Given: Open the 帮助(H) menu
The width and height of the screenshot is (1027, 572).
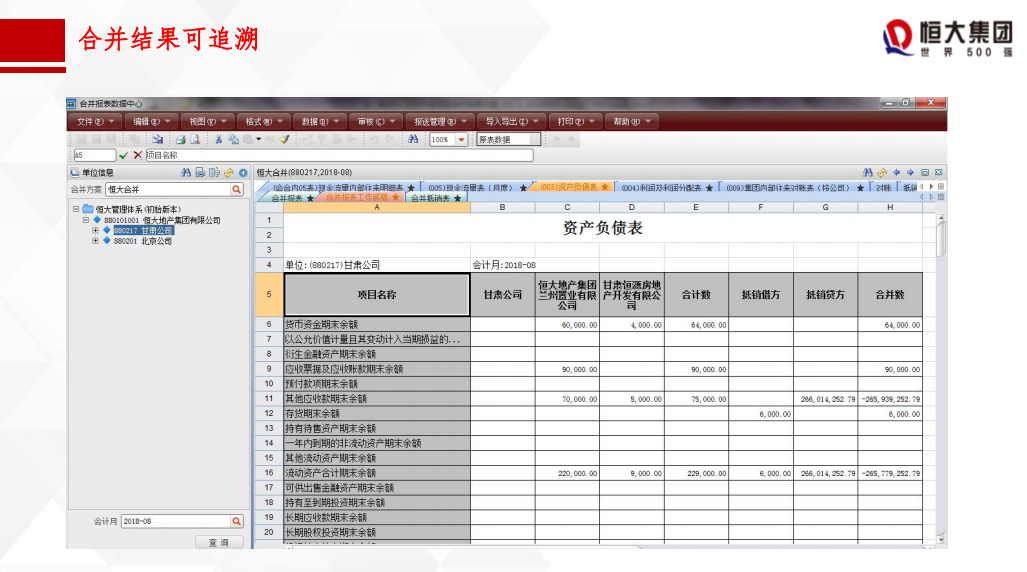Looking at the screenshot, I should point(632,121).
